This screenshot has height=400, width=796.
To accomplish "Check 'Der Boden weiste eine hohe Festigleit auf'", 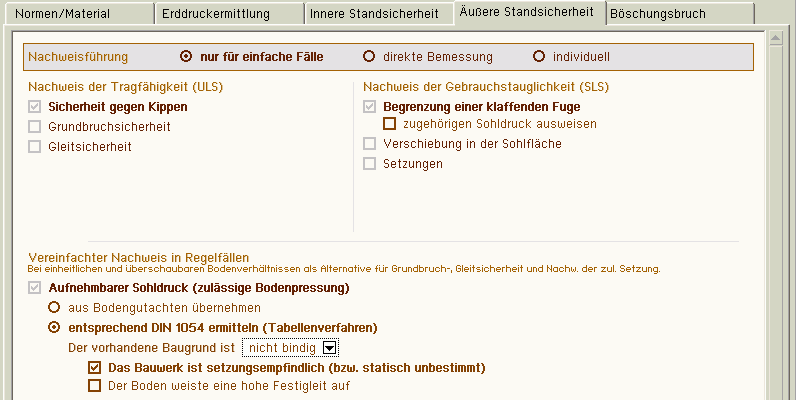I will click(95, 385).
